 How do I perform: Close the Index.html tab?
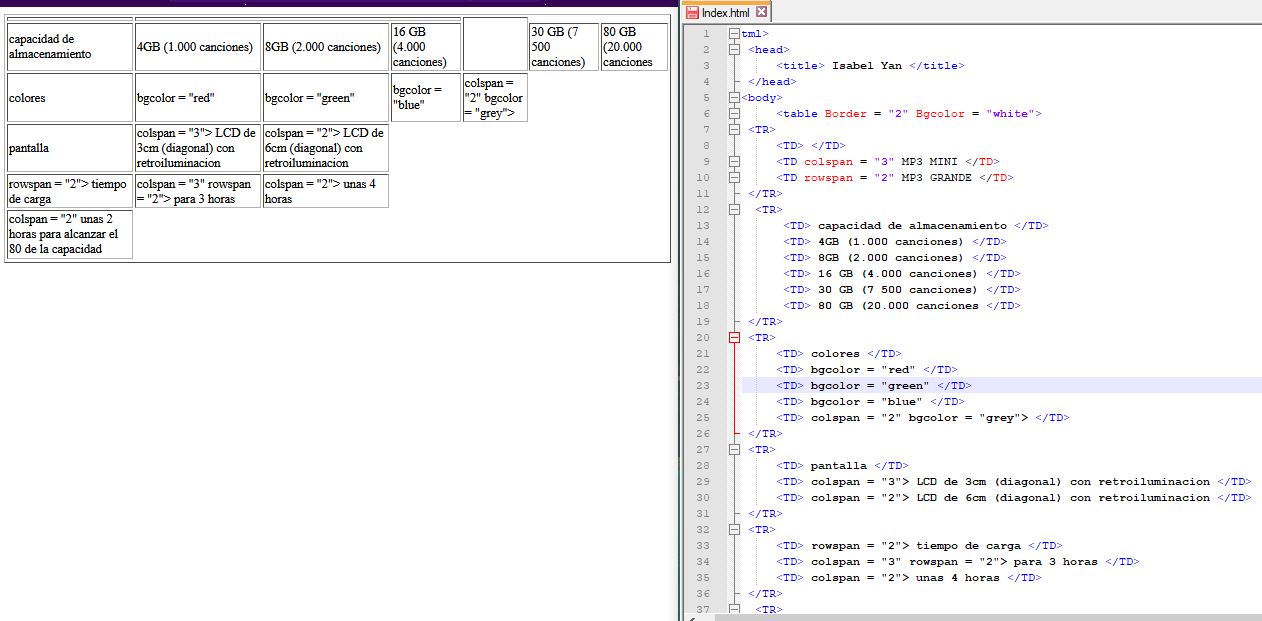coord(761,12)
